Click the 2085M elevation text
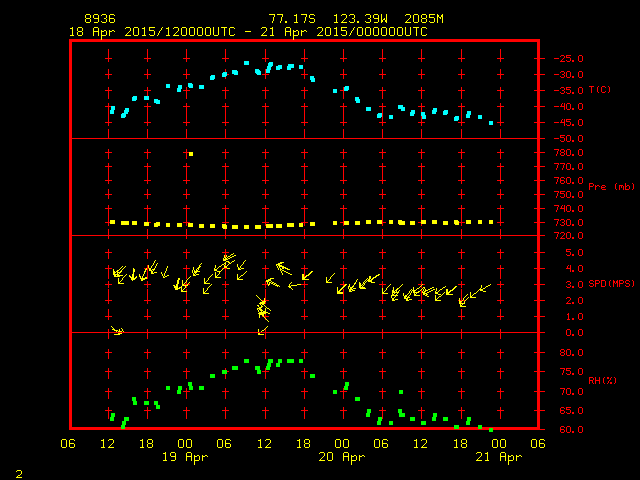This screenshot has width=640, height=480. (424, 19)
